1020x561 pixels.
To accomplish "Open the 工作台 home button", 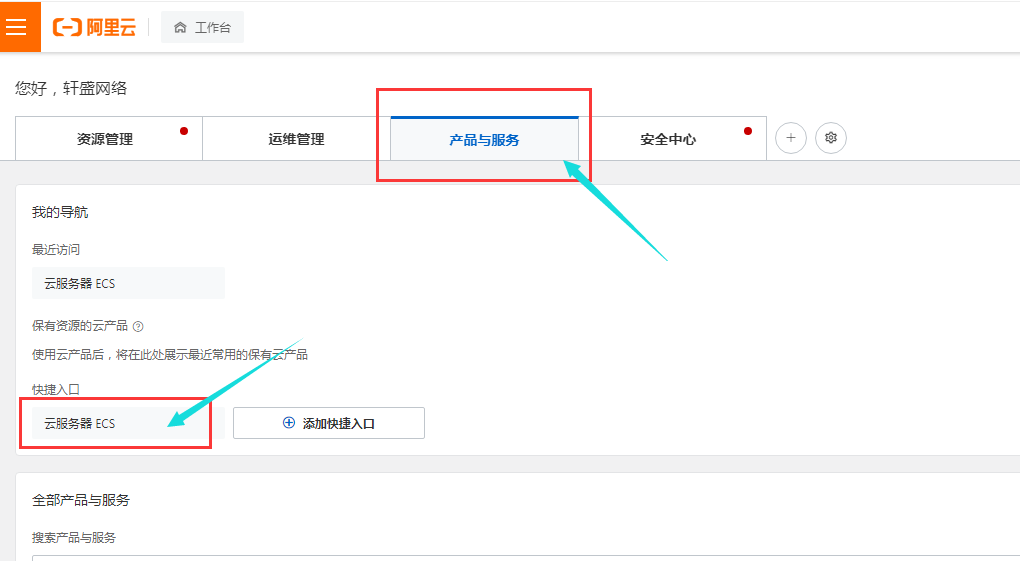I will [202, 27].
